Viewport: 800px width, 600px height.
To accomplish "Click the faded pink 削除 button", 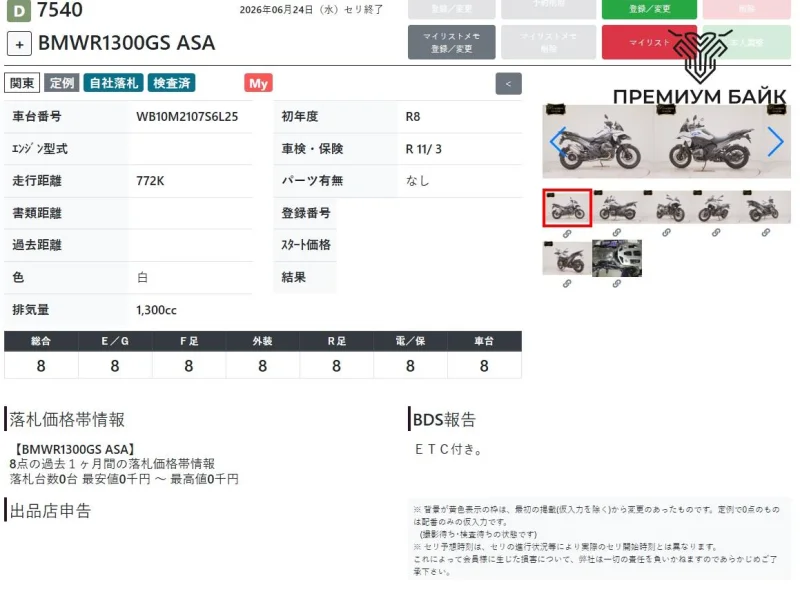I will coord(746,9).
